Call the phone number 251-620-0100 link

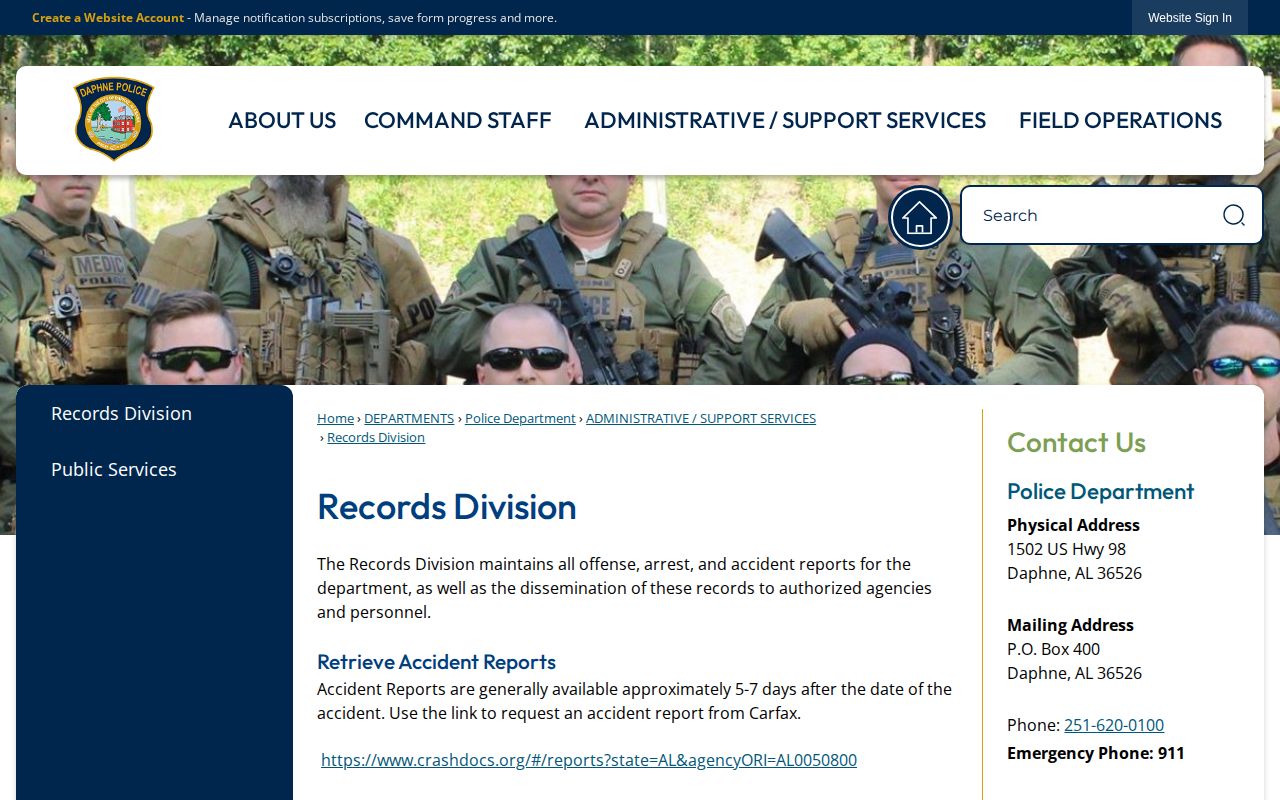point(1114,725)
